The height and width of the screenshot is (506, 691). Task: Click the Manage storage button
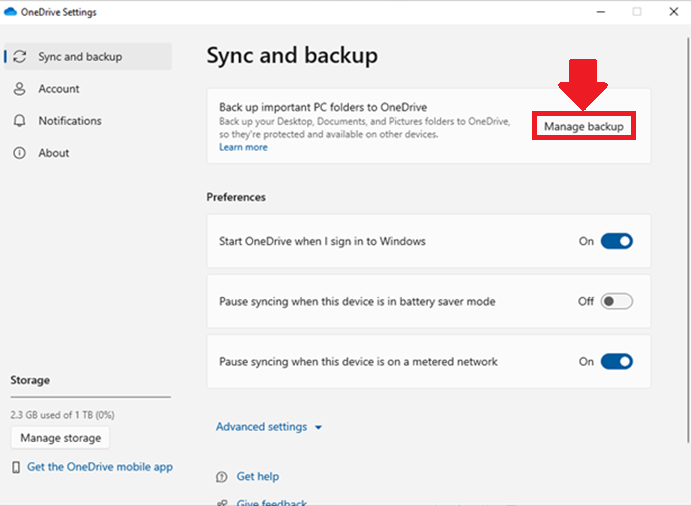pyautogui.click(x=60, y=438)
